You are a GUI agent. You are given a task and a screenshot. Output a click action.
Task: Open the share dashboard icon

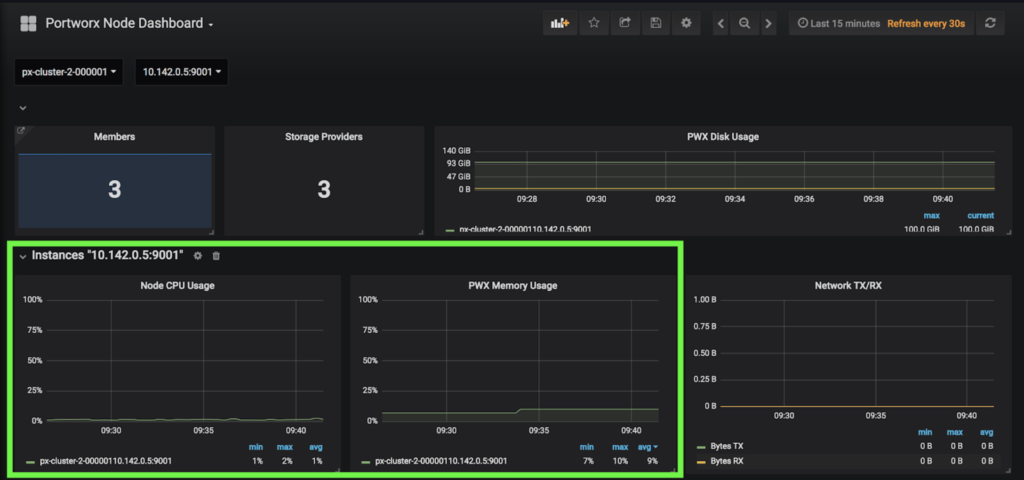[x=625, y=23]
